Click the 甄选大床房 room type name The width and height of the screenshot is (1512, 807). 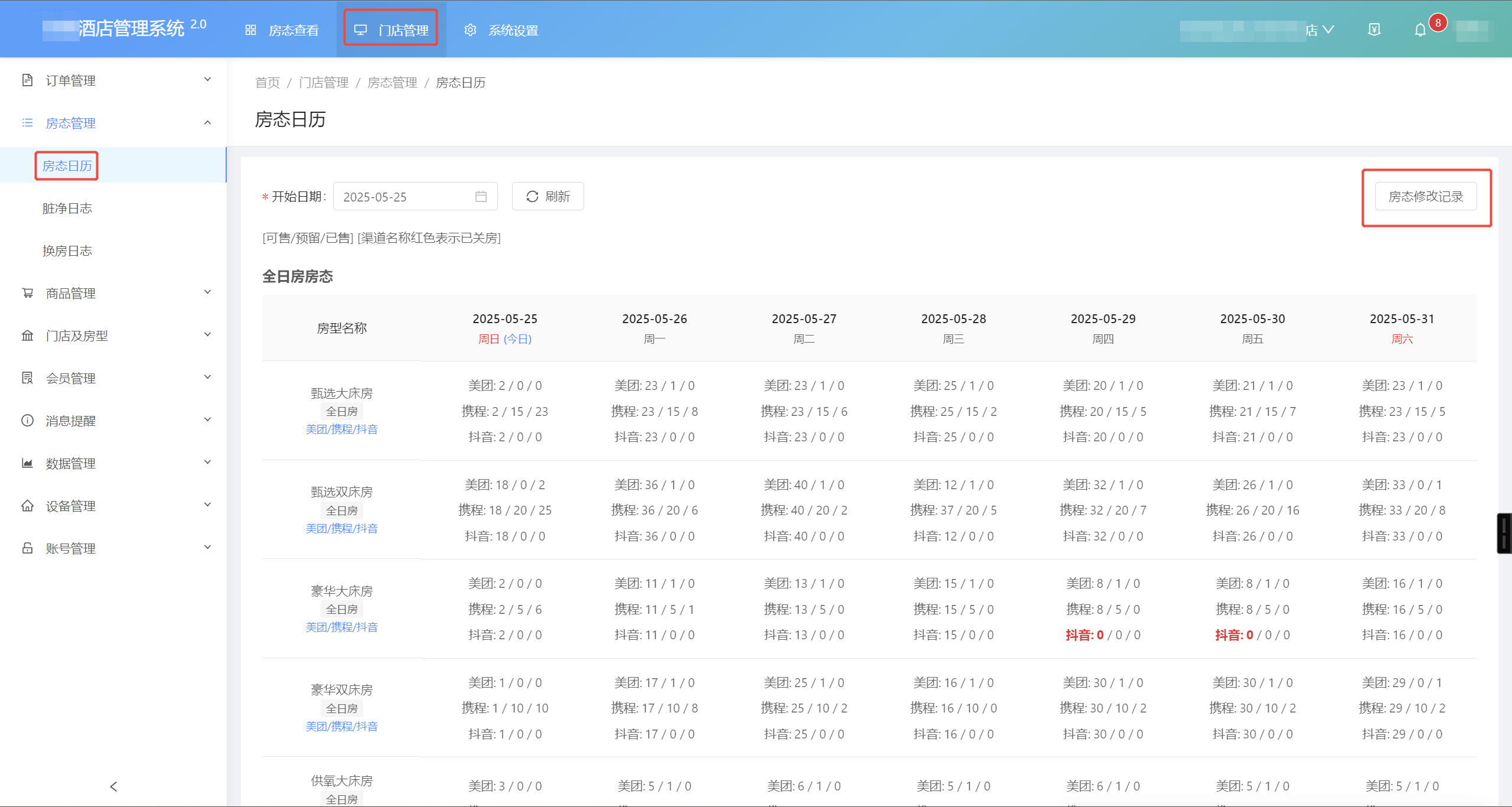tap(341, 393)
